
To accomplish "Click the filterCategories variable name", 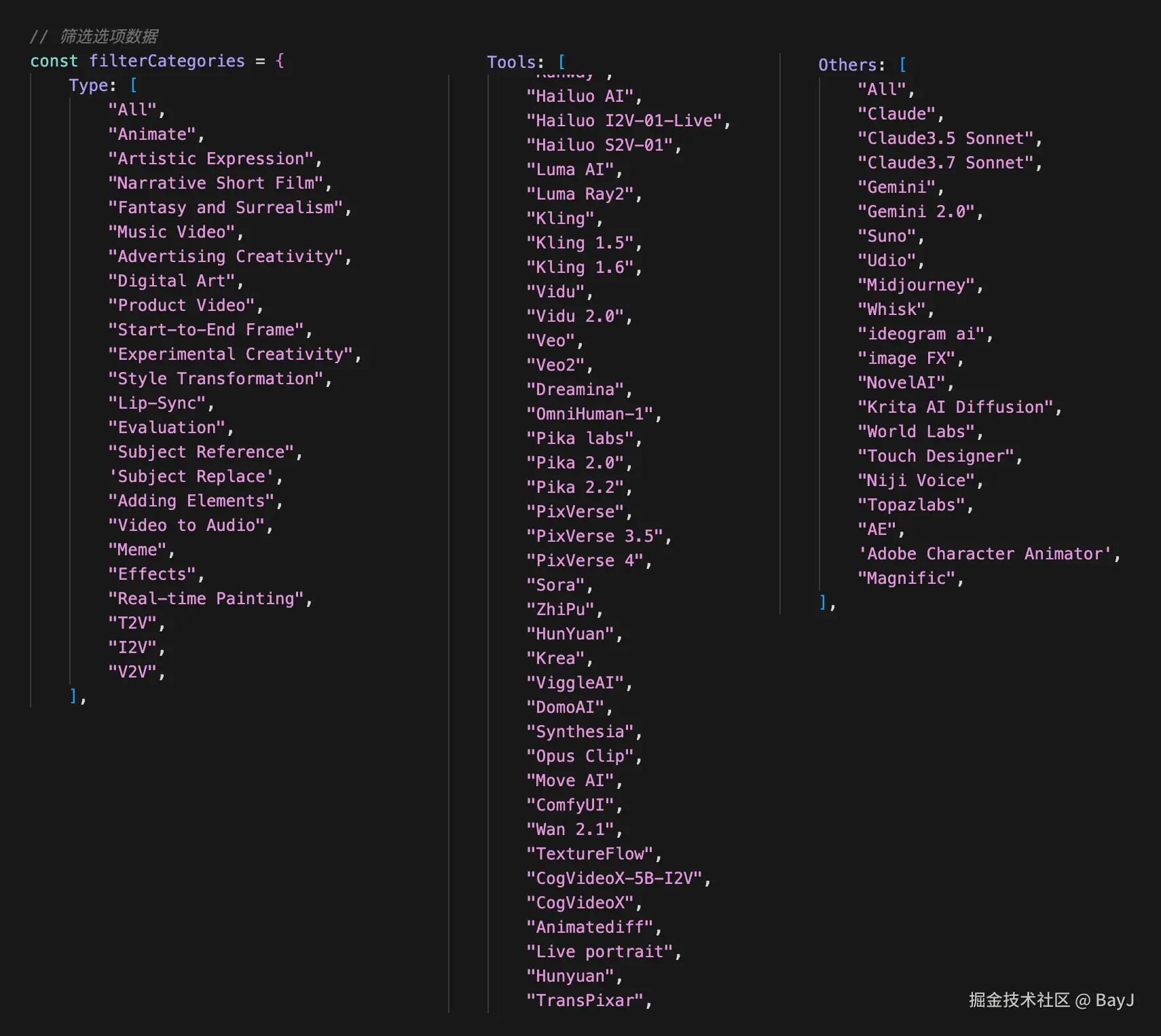I will point(166,61).
